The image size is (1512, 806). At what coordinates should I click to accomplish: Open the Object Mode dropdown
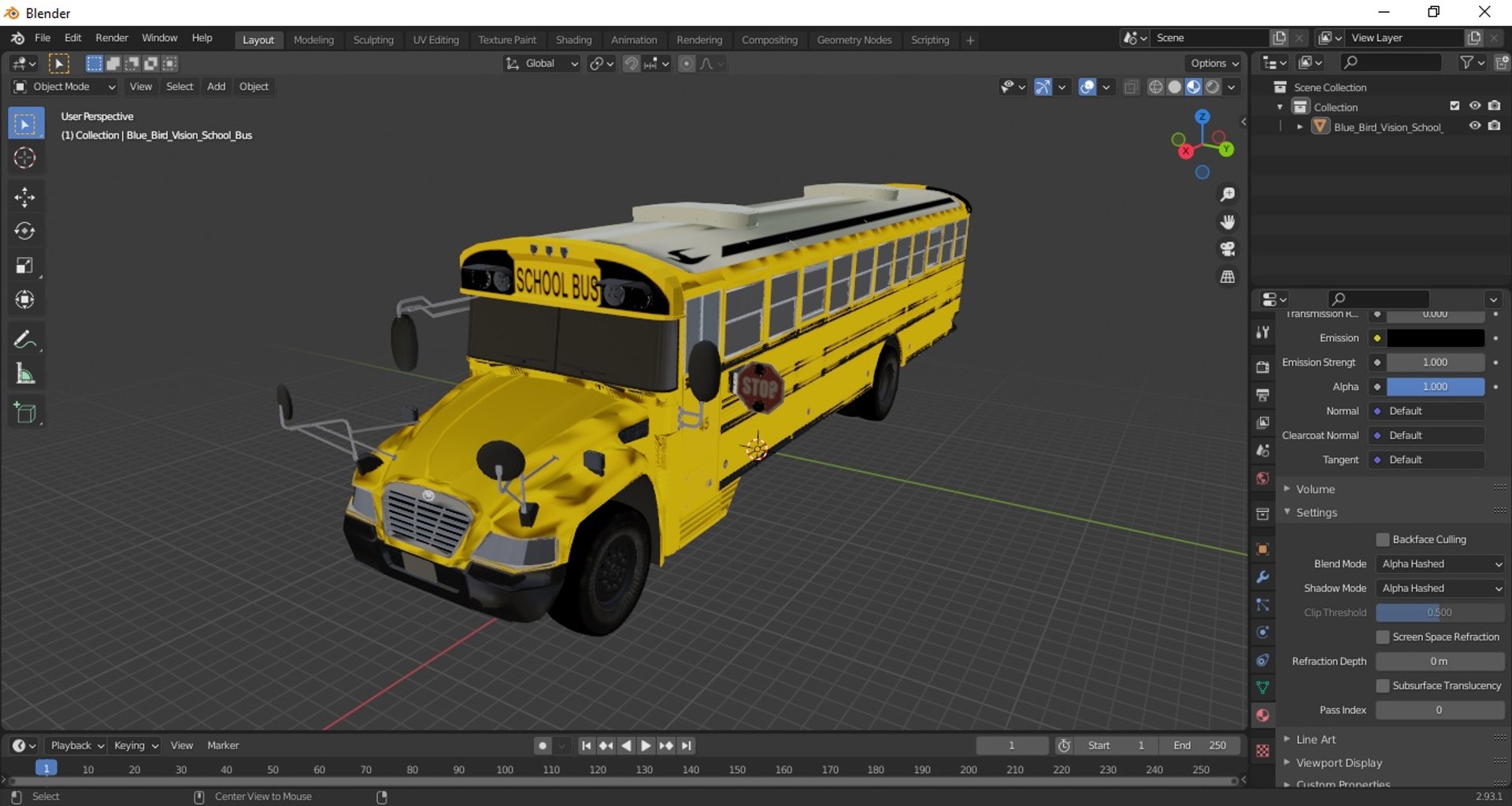[x=65, y=87]
